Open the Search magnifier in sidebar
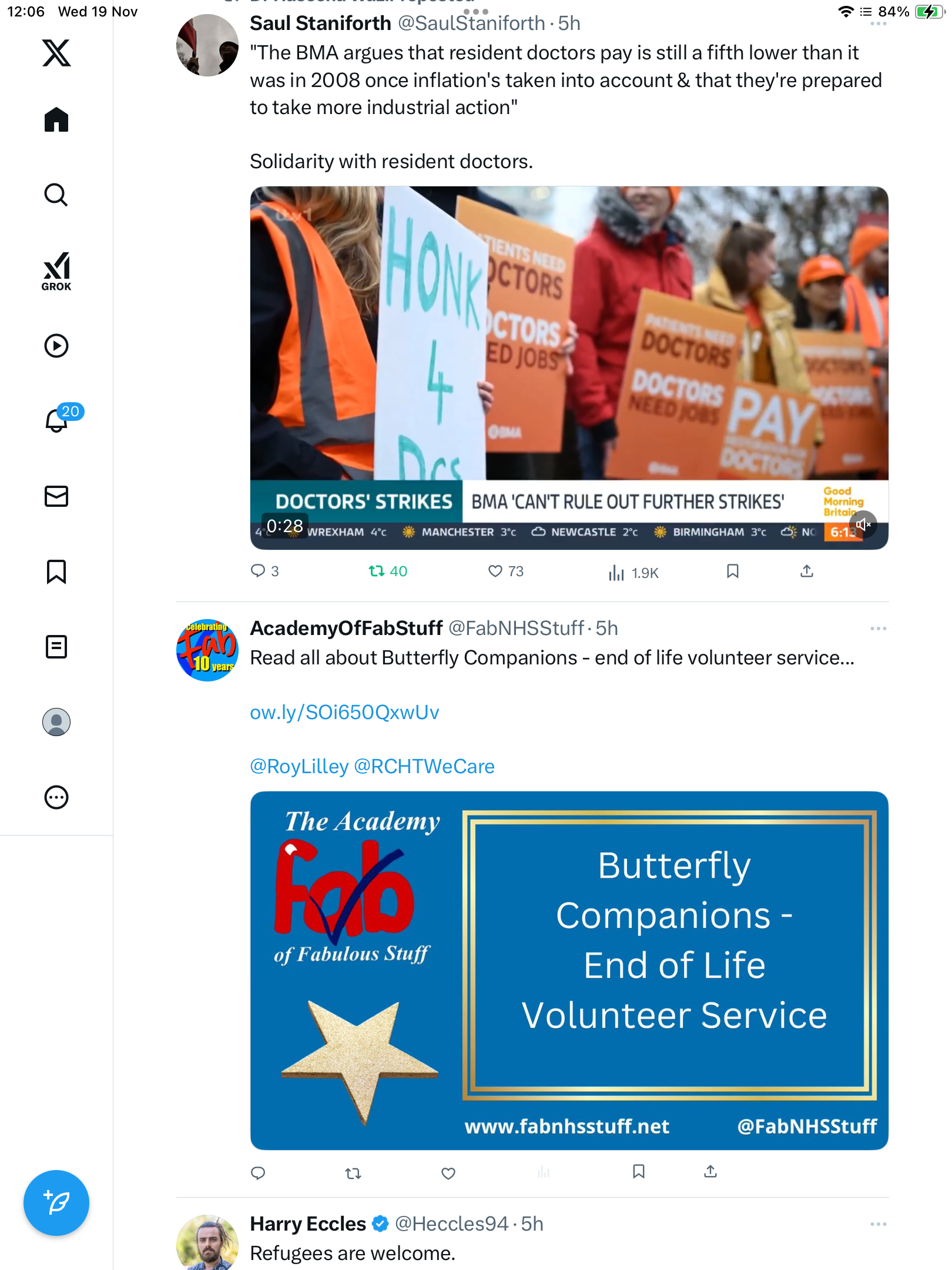 coord(56,195)
